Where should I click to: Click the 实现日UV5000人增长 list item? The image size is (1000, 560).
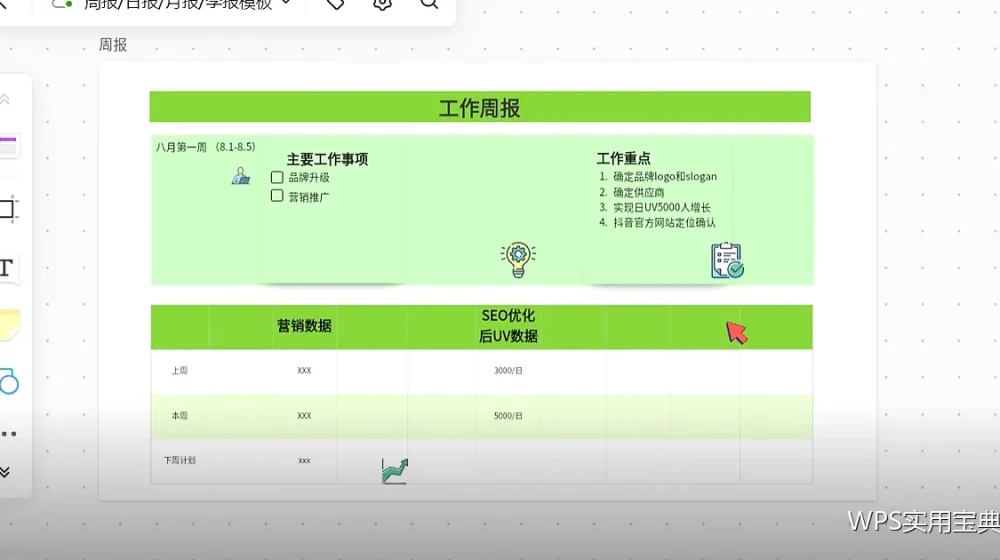click(662, 207)
